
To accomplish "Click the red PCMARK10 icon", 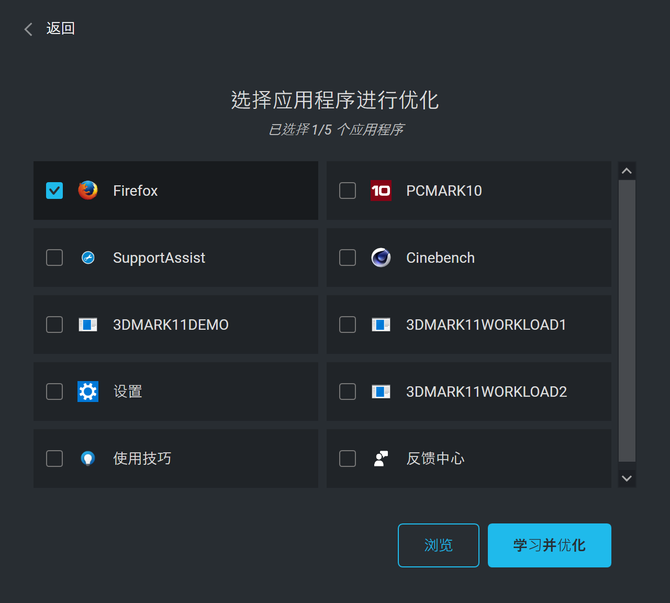I will 381,190.
